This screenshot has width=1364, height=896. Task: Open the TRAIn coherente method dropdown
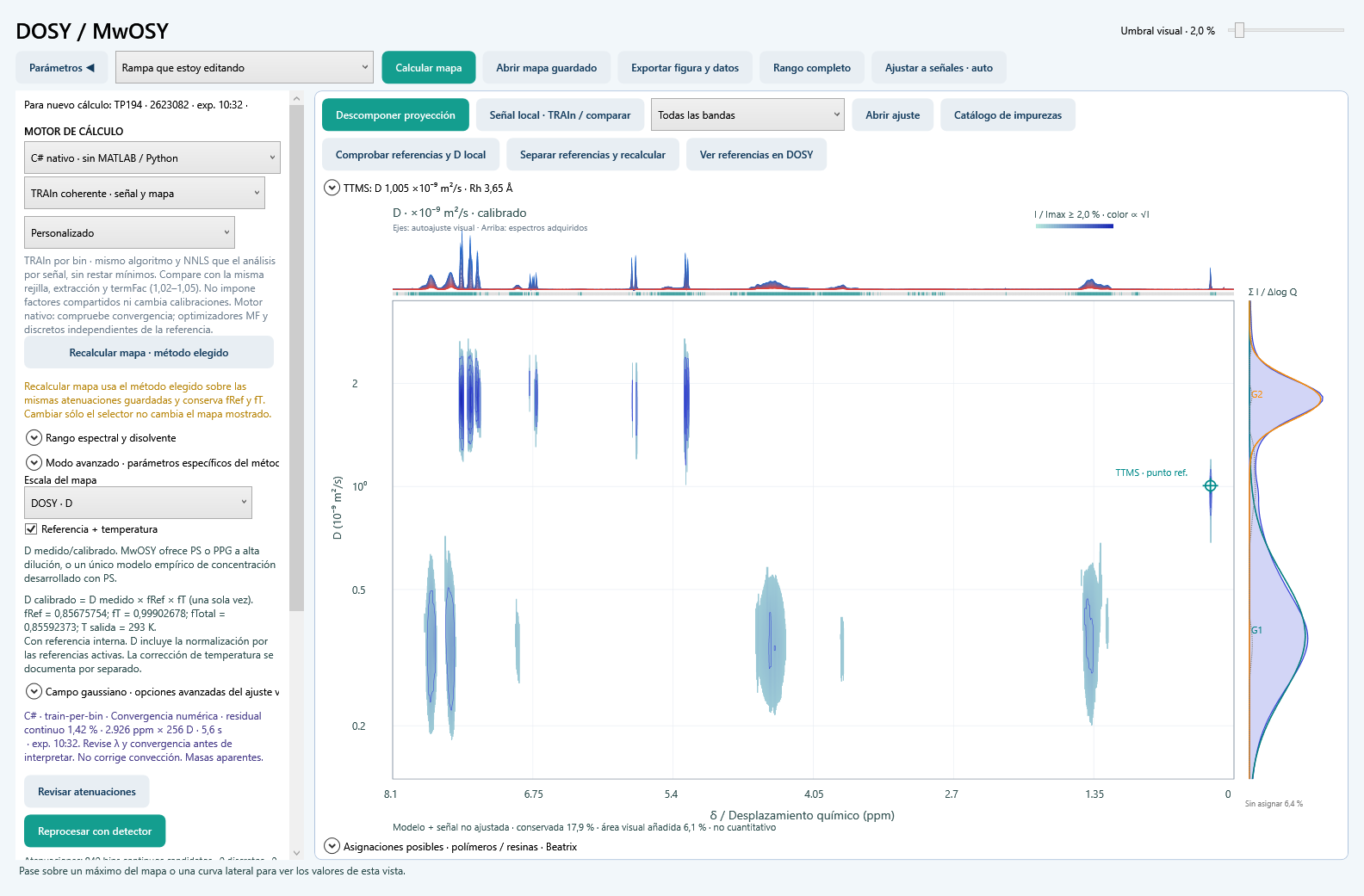pos(145,193)
